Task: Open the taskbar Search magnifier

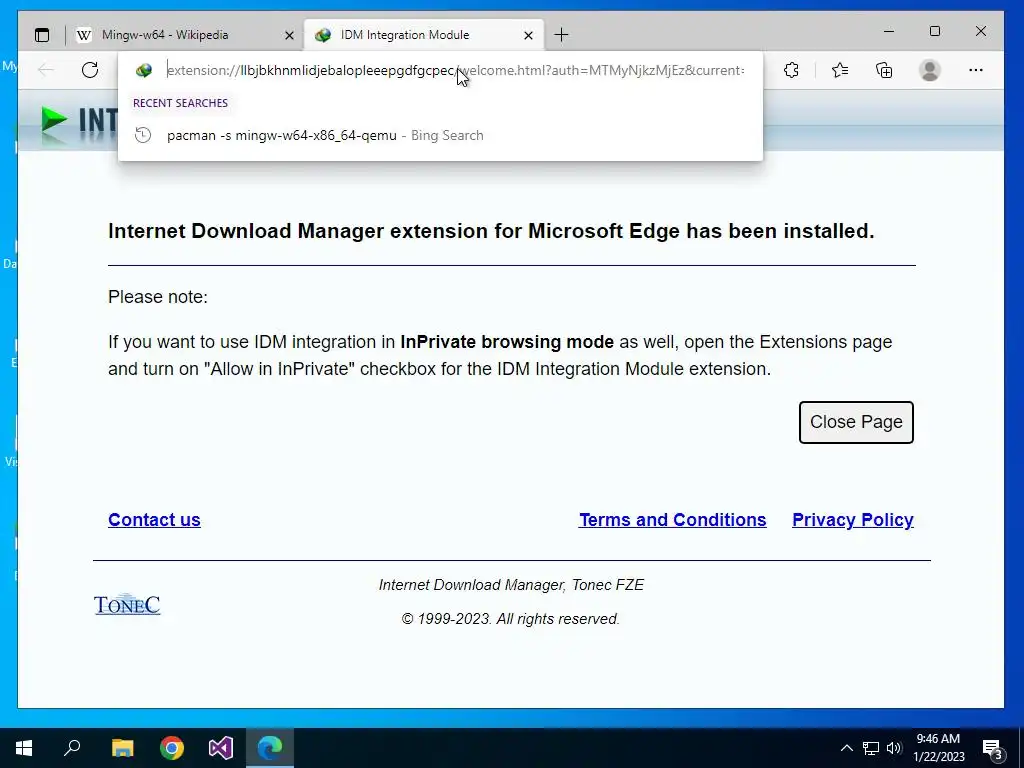Action: [x=72, y=748]
